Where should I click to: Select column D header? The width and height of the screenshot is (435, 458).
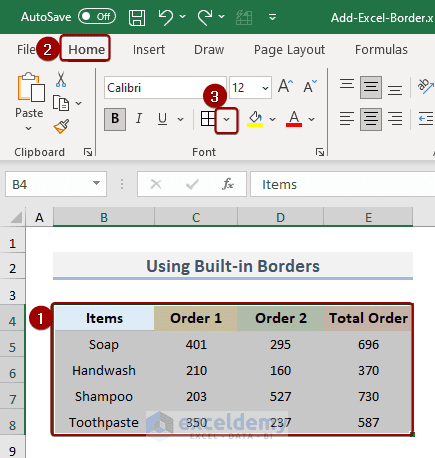[280, 218]
